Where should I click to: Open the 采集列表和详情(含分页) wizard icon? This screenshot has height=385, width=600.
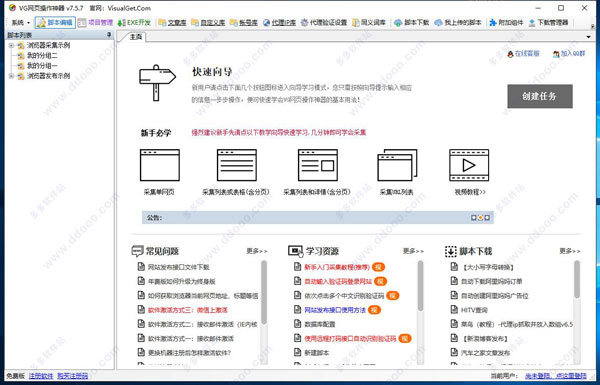click(318, 165)
